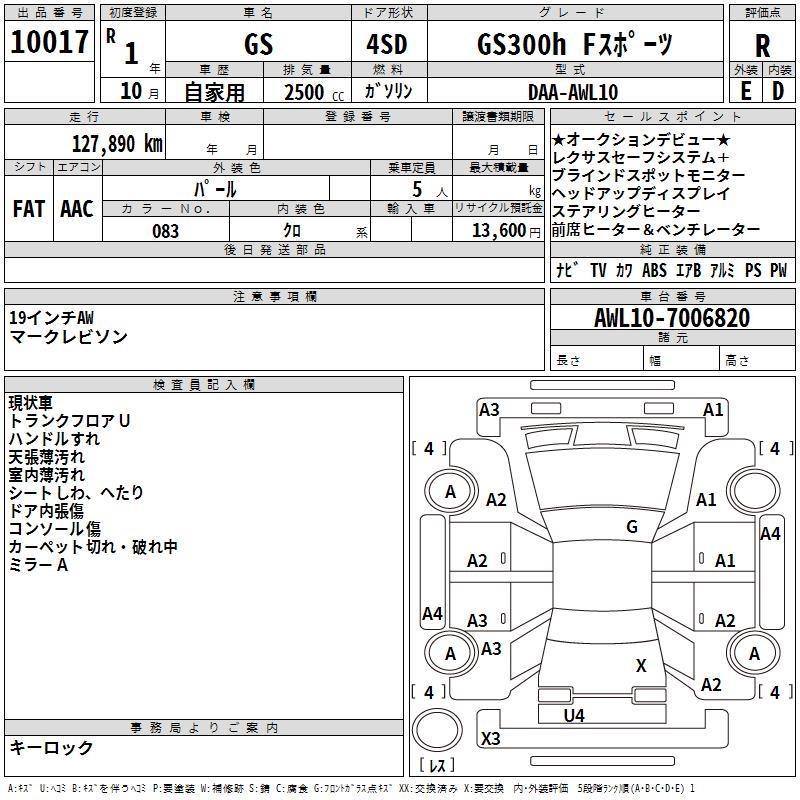Click the registration month 10月
This screenshot has width=800, height=800.
139,91
